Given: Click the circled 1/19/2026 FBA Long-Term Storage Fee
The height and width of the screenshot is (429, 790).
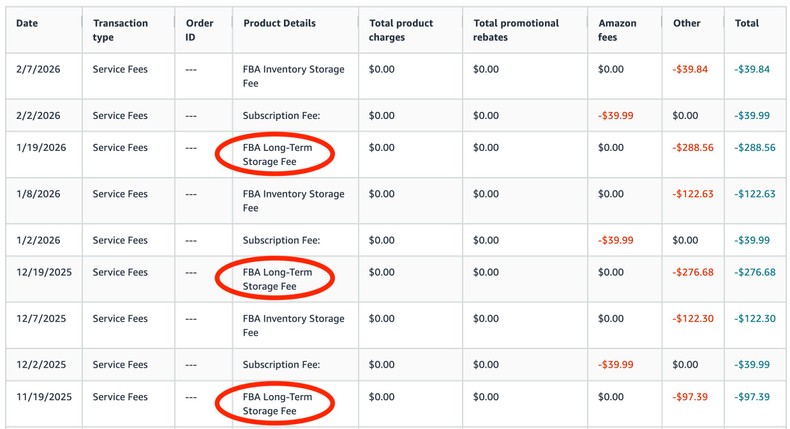Looking at the screenshot, I should tap(277, 154).
